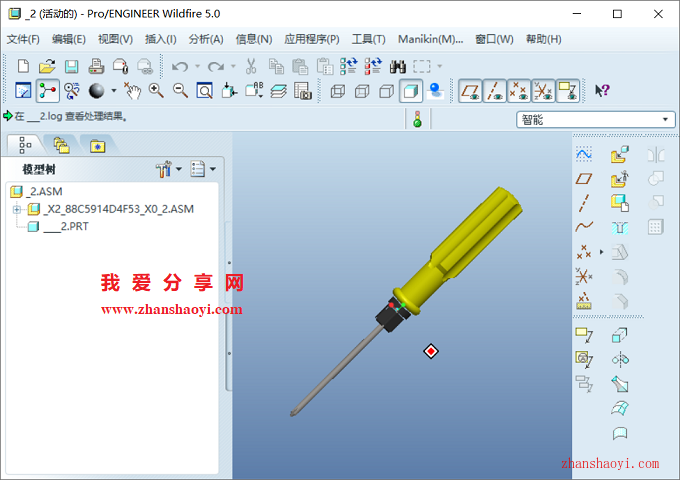Add component to assembly icon
The image size is (680, 480).
click(x=620, y=154)
